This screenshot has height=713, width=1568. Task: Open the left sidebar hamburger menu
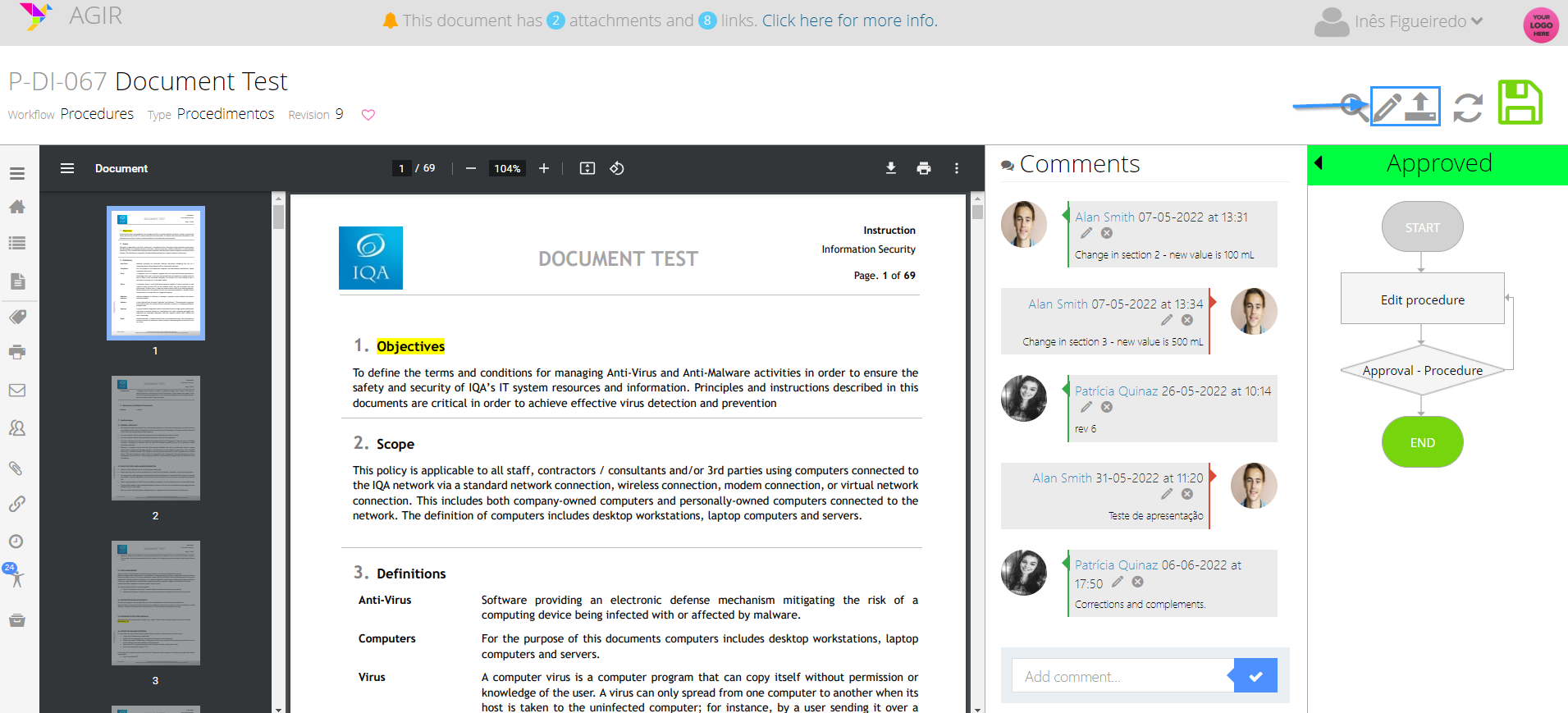[17, 174]
